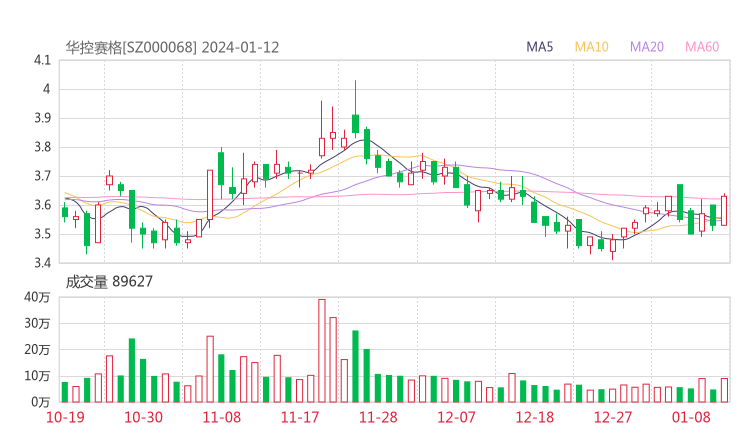Click the 01-08 date axis label

691,417
